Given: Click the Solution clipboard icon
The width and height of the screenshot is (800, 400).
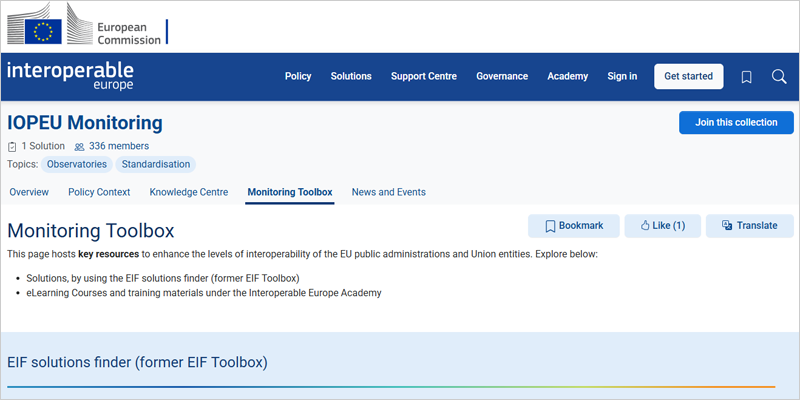Looking at the screenshot, I should (x=12, y=146).
